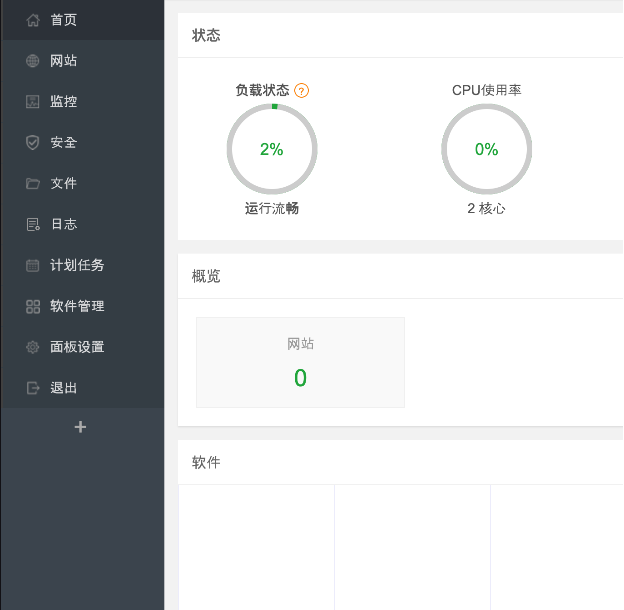Click the 负载状态 2% load gauge
The image size is (624, 610).
tap(272, 149)
